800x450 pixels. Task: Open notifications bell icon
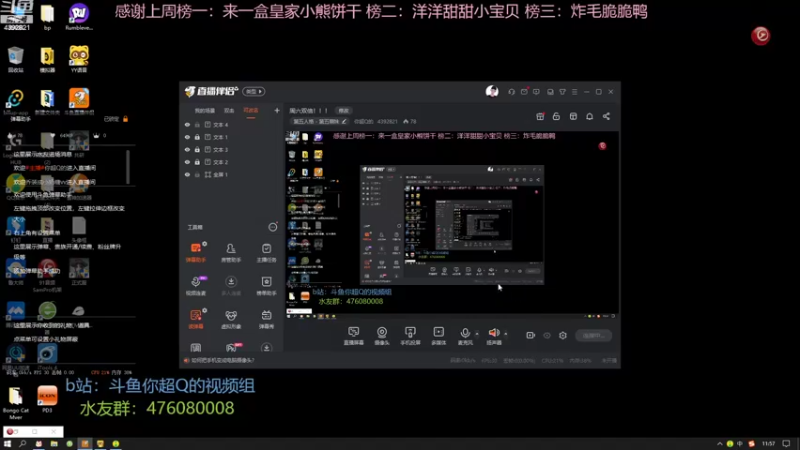click(589, 116)
